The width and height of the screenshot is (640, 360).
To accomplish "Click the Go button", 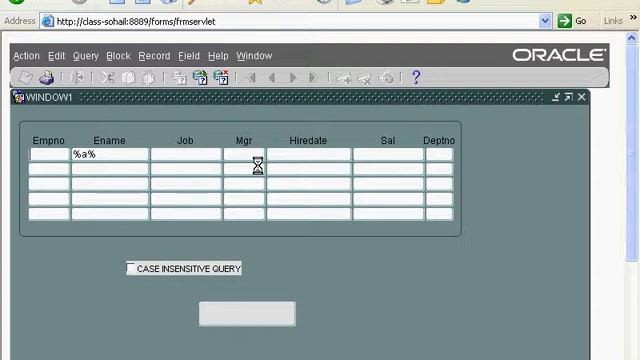I will coord(572,21).
